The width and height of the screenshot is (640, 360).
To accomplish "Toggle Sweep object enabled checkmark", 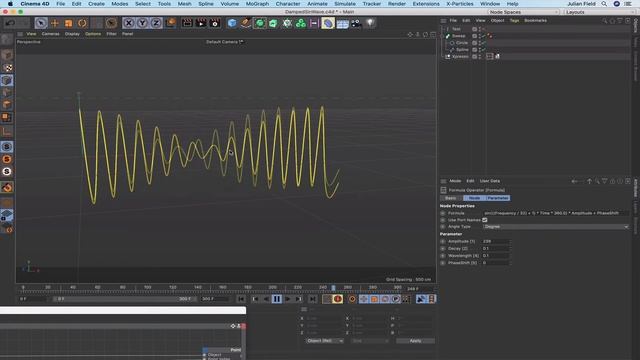I will click(x=484, y=36).
